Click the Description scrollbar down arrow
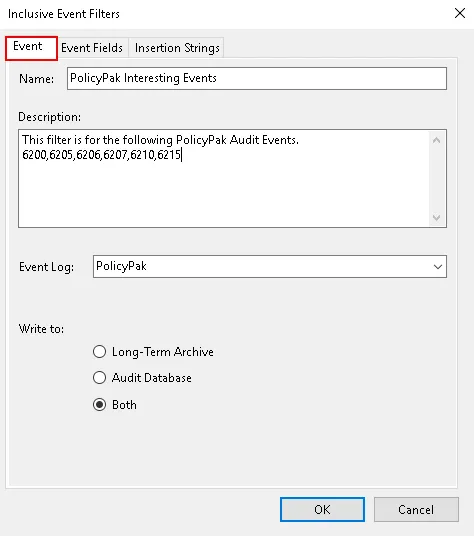 coord(436,217)
